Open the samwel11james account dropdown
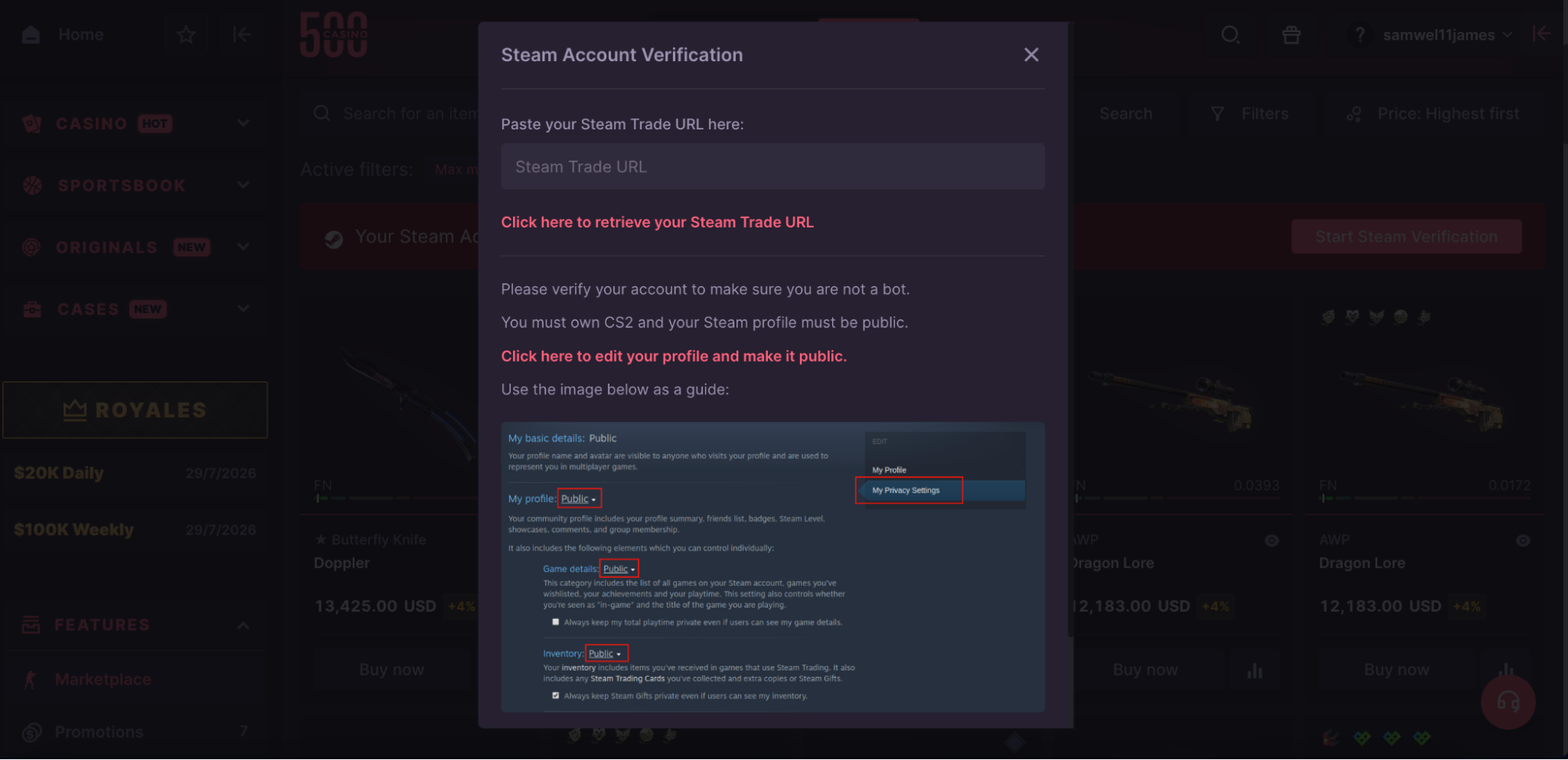 [1446, 35]
